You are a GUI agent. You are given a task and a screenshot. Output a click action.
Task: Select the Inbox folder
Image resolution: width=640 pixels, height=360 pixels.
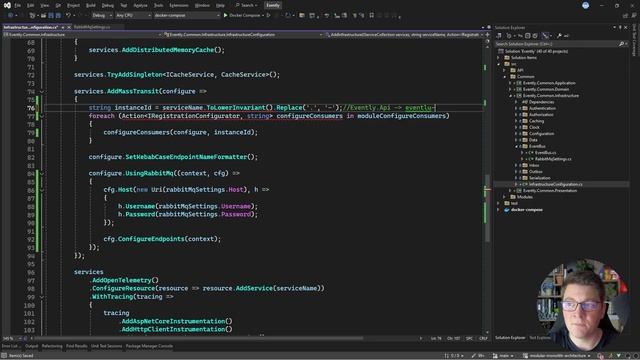click(534, 165)
